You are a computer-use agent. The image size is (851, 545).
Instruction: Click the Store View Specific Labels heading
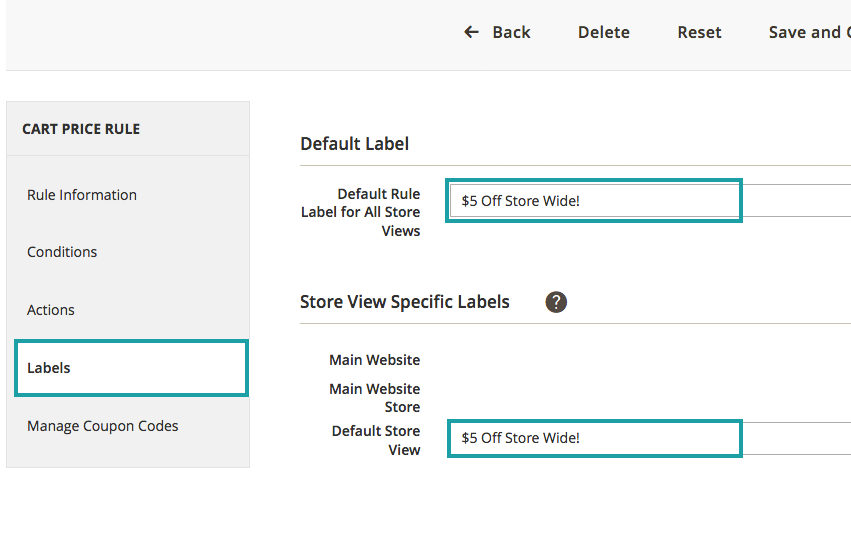(x=405, y=302)
